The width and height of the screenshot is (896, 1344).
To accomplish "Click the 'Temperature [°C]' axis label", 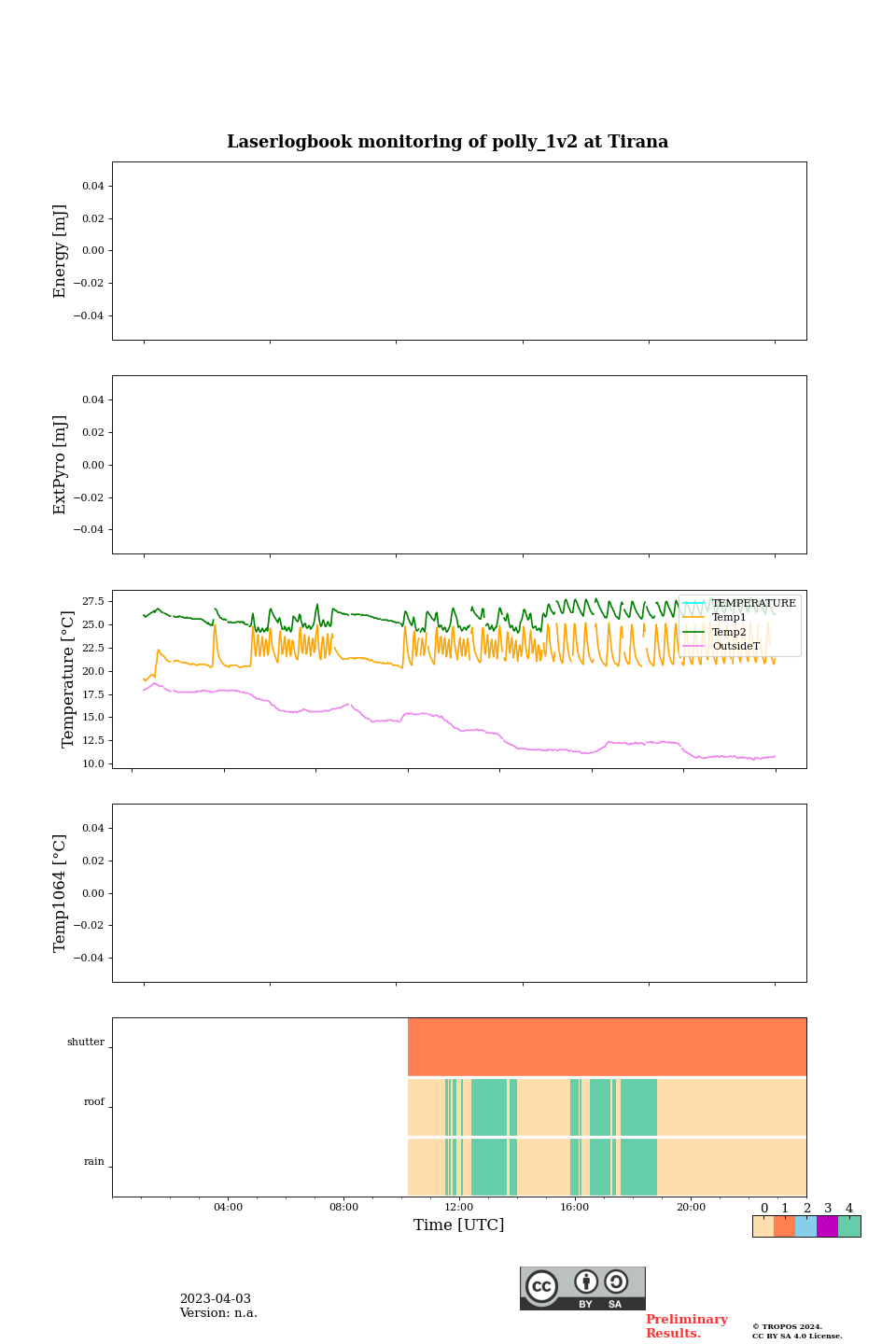I will click(x=67, y=679).
